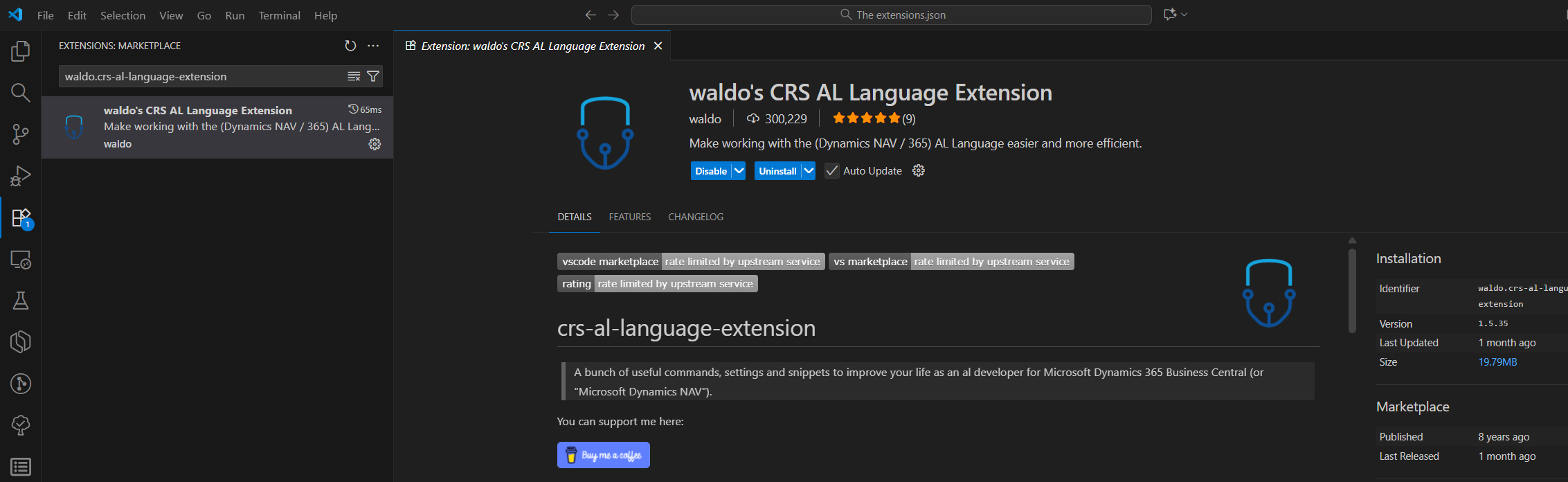Open Remote Explorer view

tap(21, 259)
